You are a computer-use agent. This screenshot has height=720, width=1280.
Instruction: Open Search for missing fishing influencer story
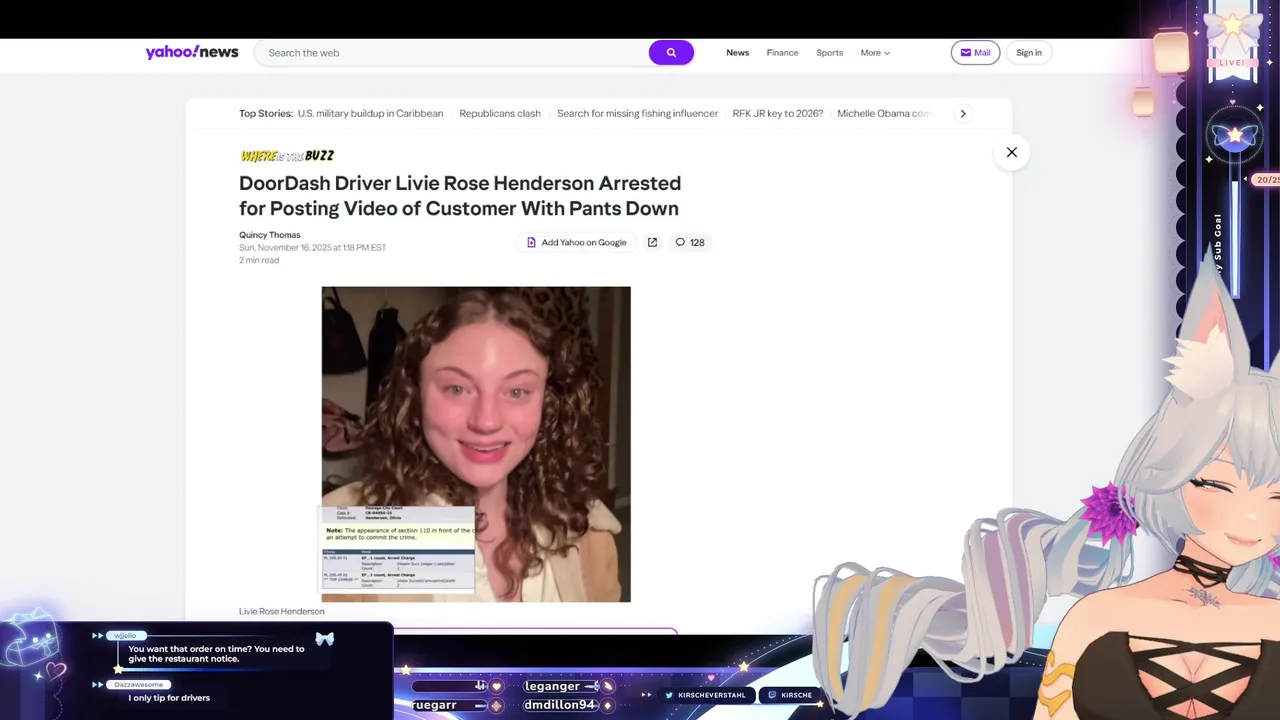tap(637, 113)
